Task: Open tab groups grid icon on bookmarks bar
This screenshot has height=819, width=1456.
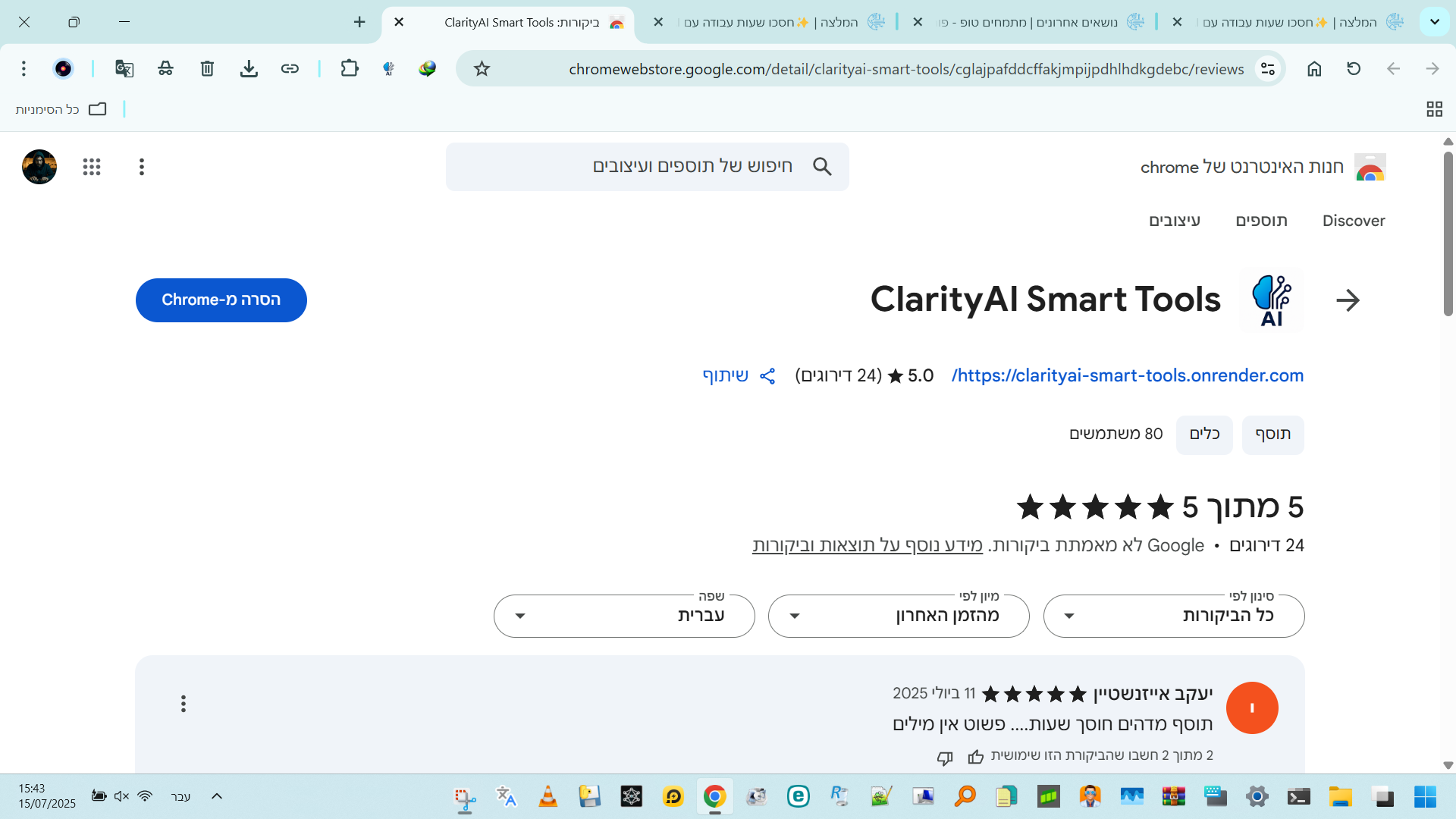Action: pos(1434,109)
